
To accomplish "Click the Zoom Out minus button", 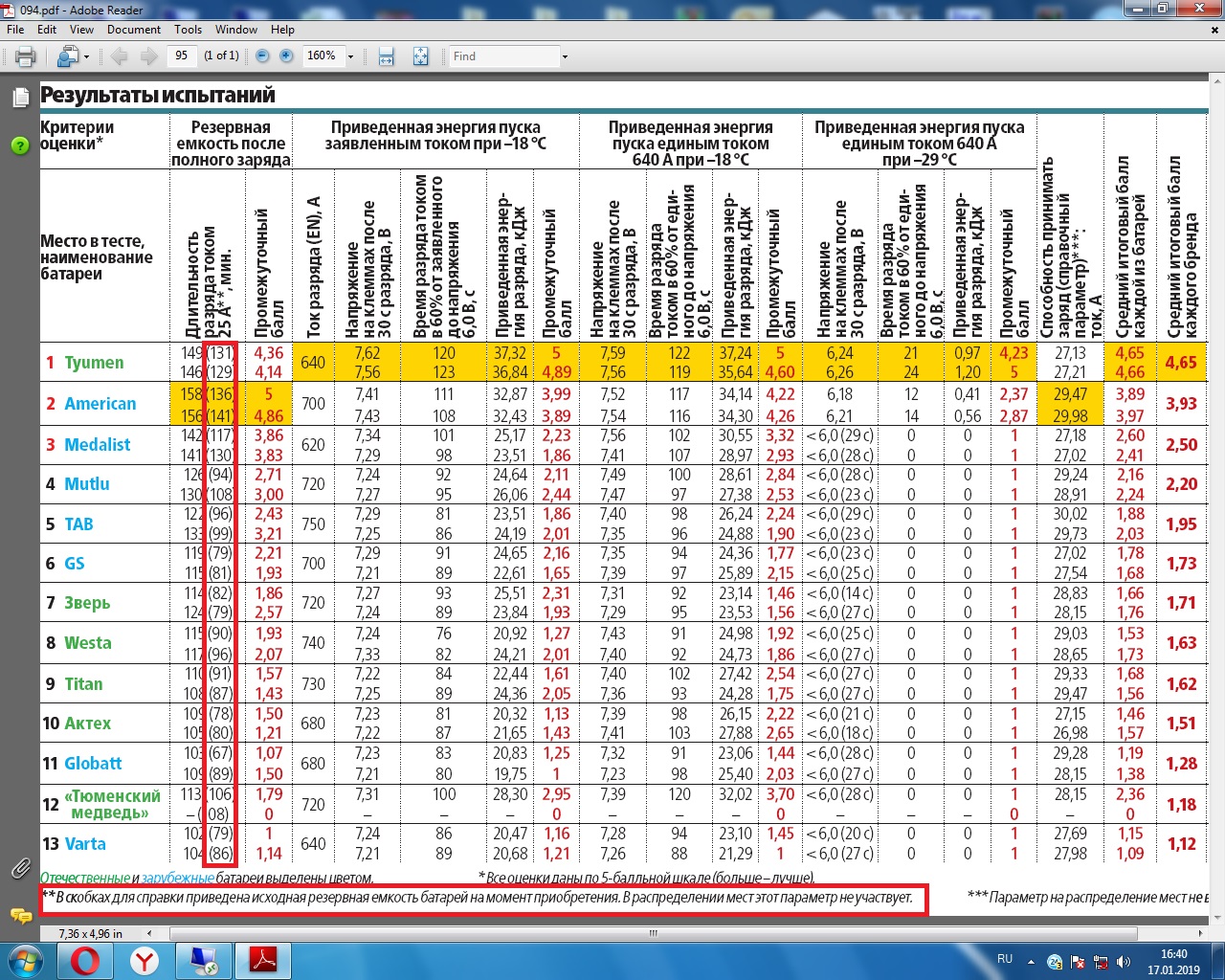I will [262, 56].
